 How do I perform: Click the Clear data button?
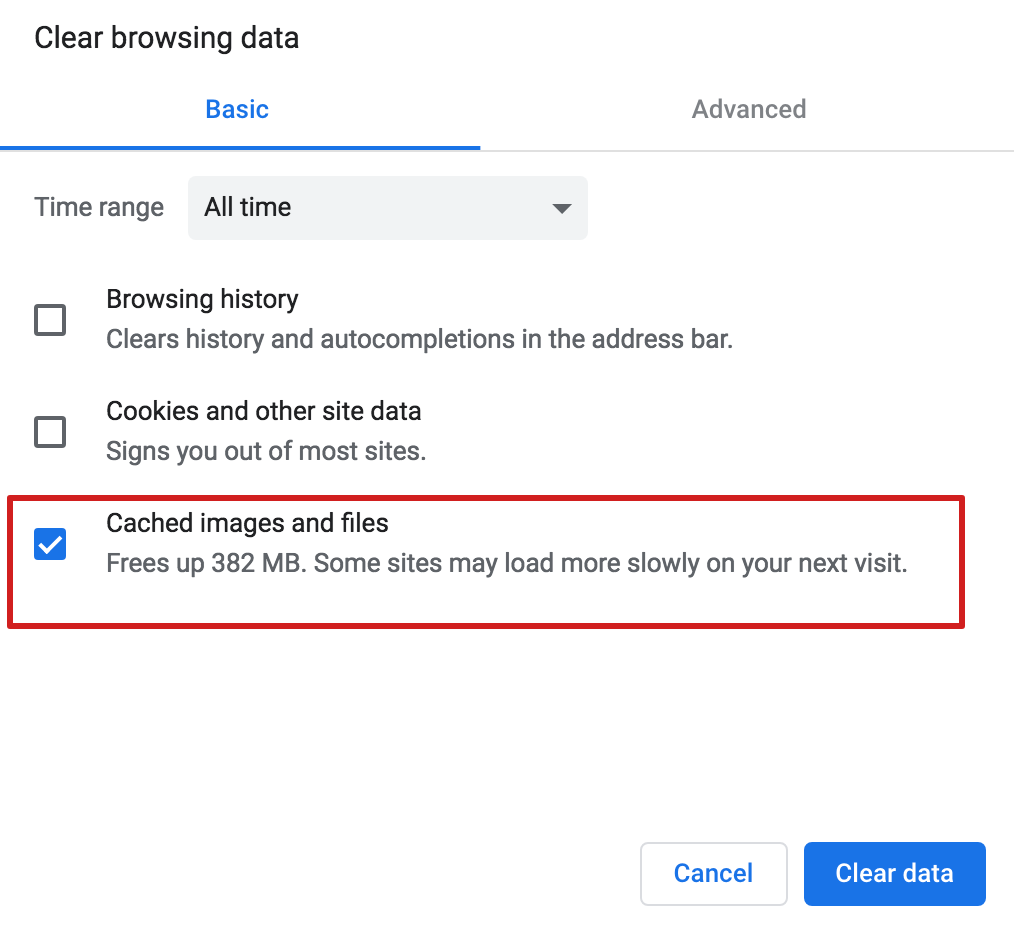[x=894, y=873]
